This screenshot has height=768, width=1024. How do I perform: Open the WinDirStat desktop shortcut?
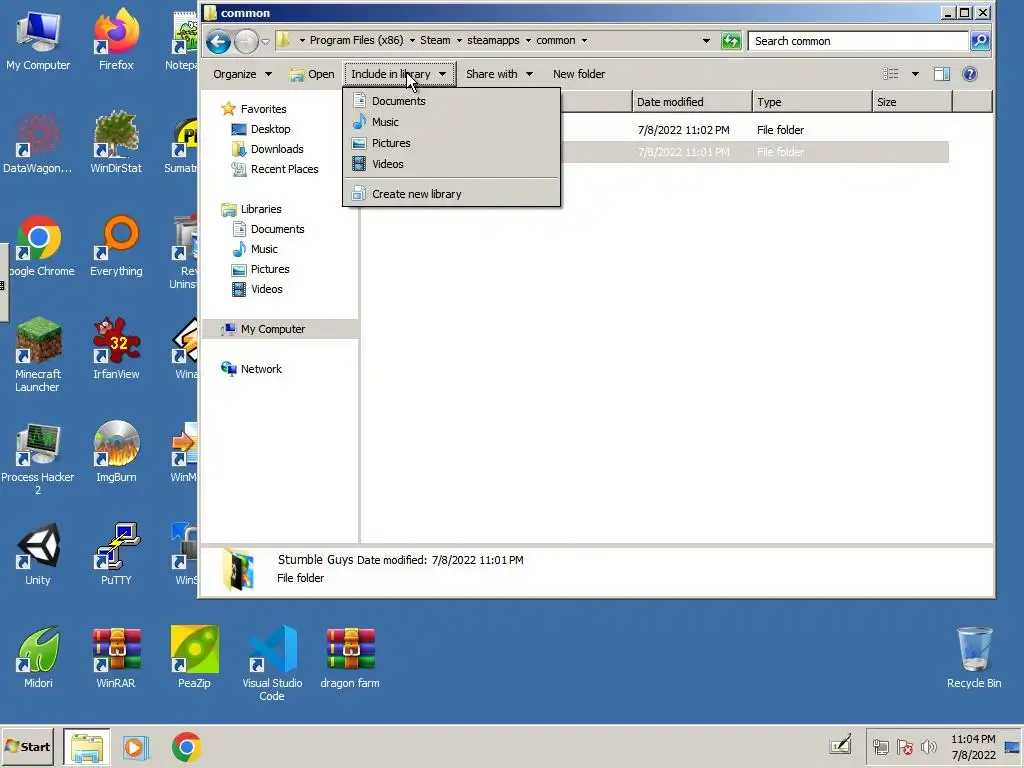[x=116, y=143]
